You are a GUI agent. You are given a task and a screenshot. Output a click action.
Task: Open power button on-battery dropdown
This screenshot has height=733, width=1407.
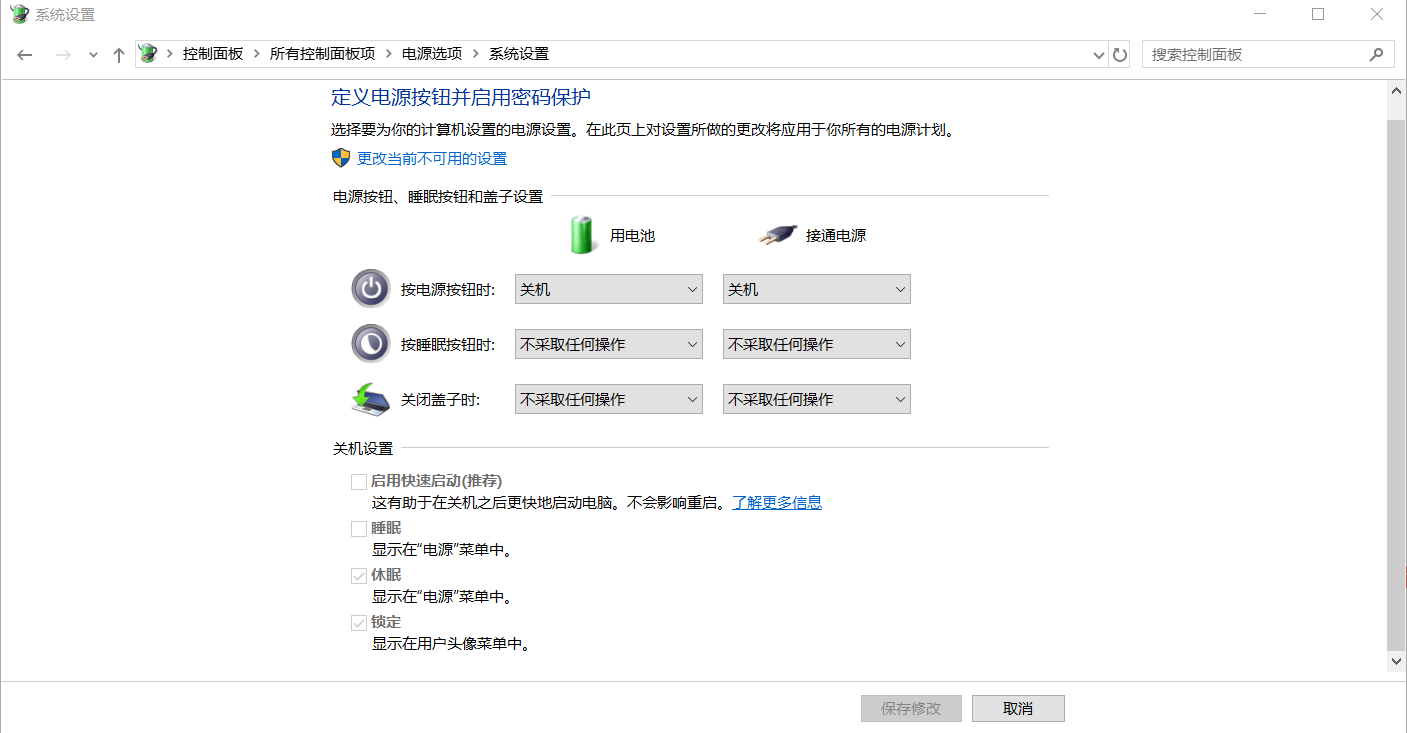(x=609, y=289)
